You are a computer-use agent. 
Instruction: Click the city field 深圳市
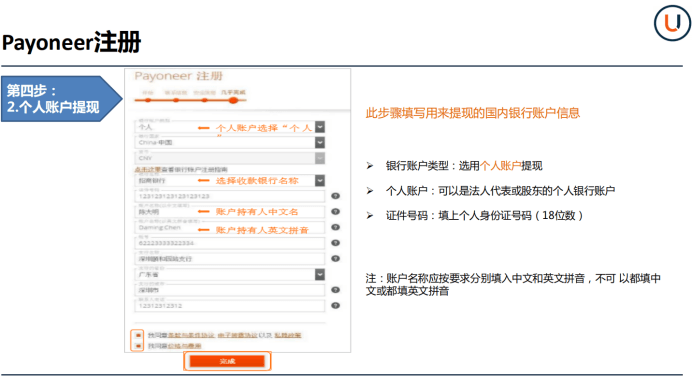tap(230, 290)
